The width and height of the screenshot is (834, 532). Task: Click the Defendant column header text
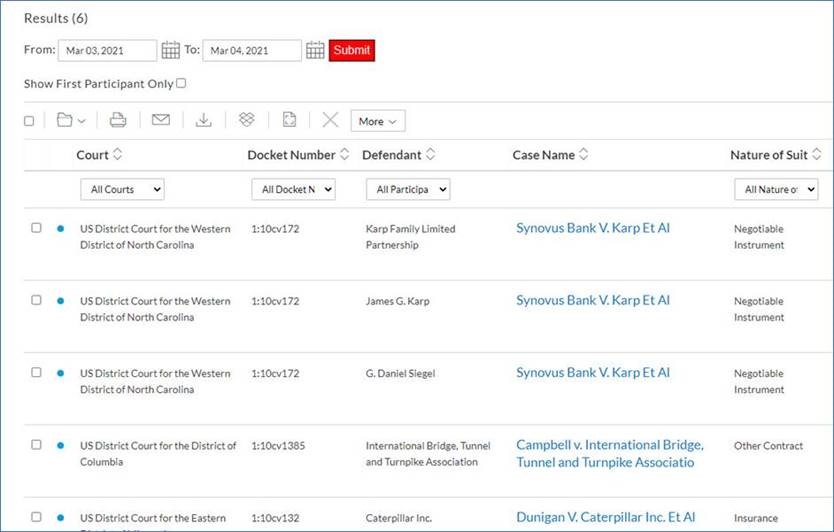391,155
